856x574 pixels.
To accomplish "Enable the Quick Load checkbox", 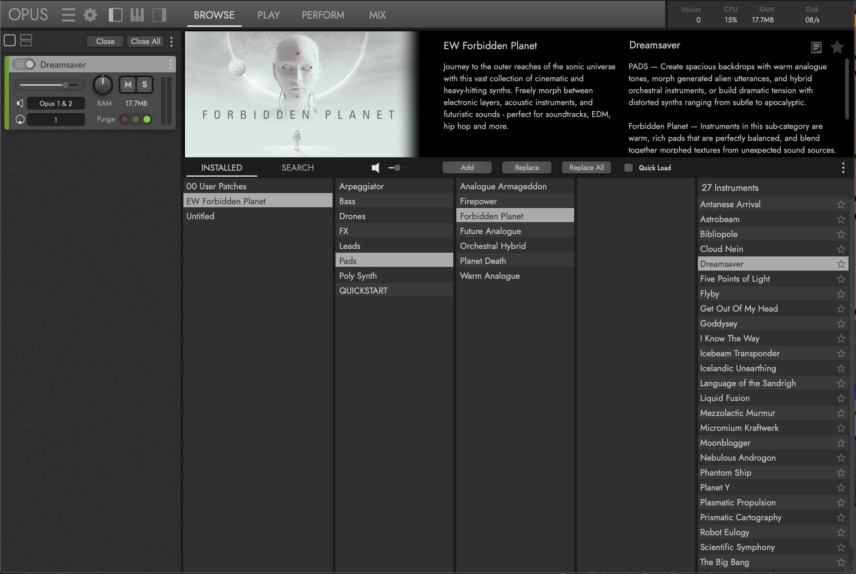I will click(x=628, y=168).
